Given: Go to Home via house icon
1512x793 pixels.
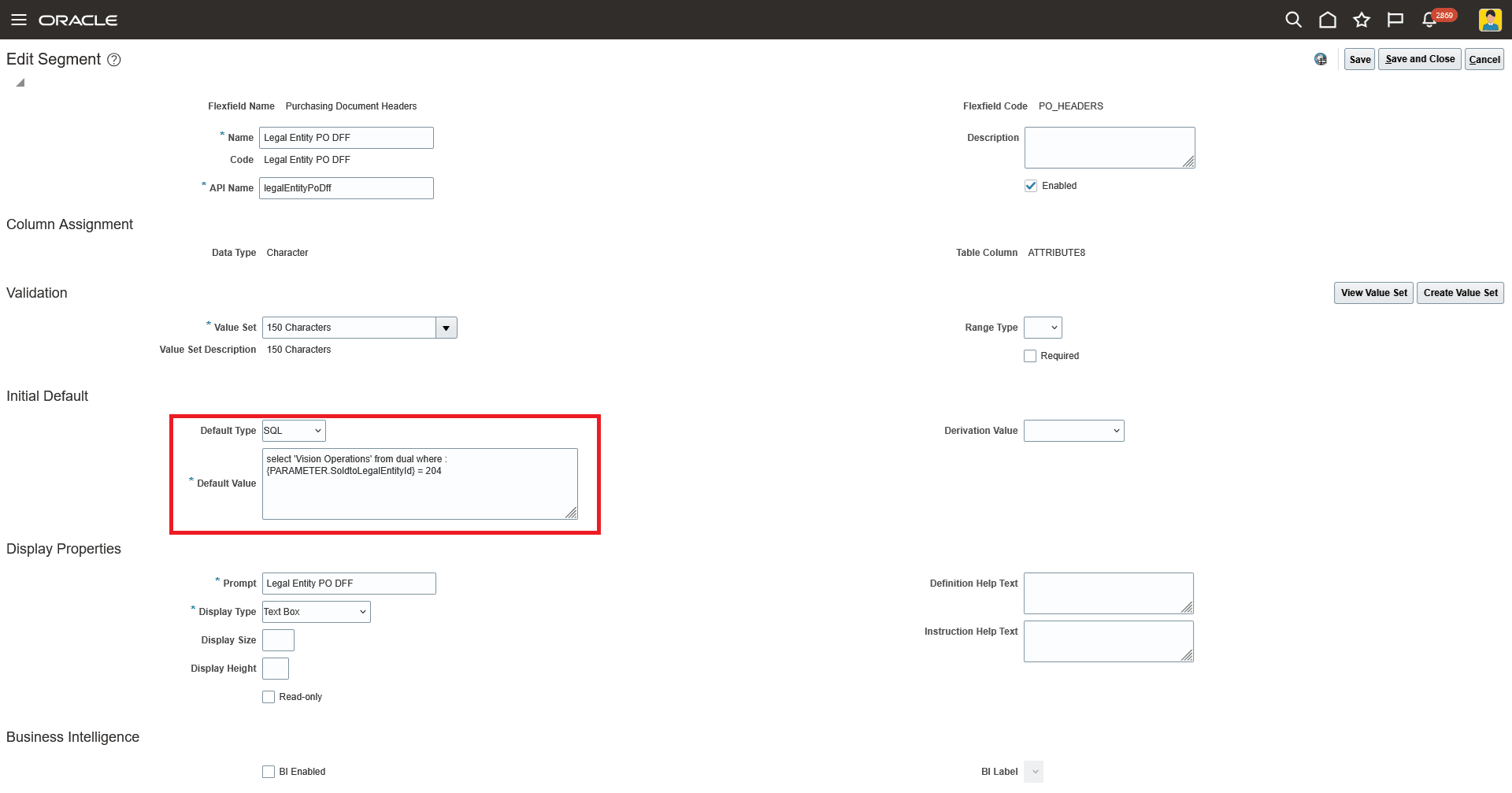Looking at the screenshot, I should 1328,20.
